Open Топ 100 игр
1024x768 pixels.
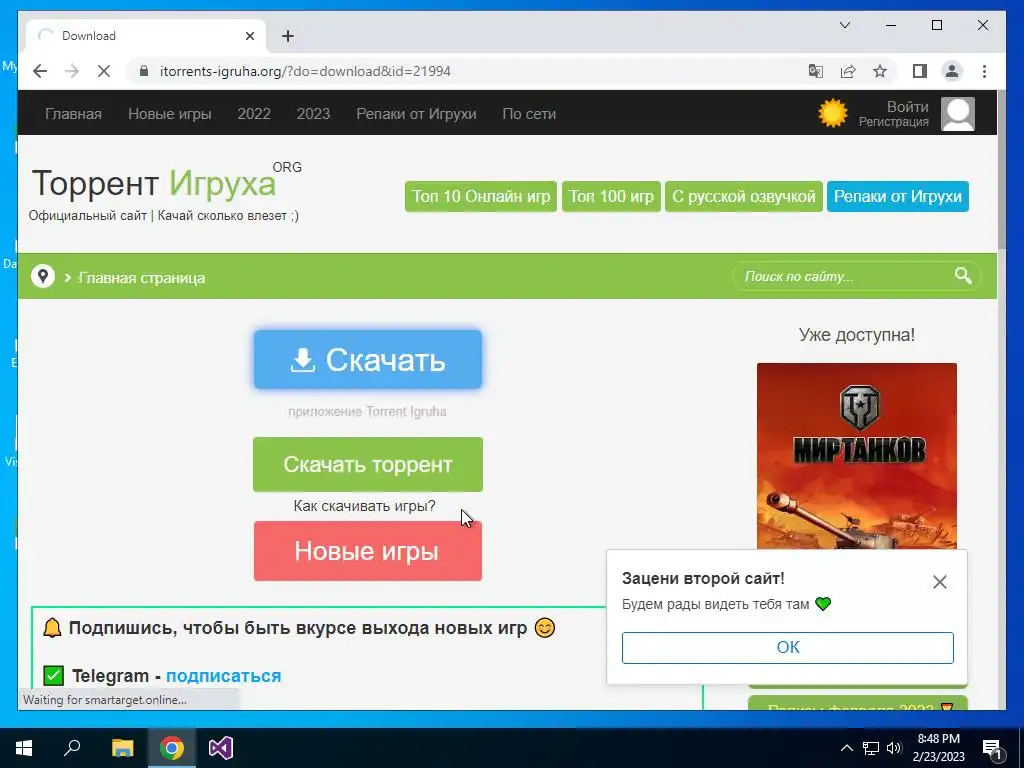click(x=611, y=197)
